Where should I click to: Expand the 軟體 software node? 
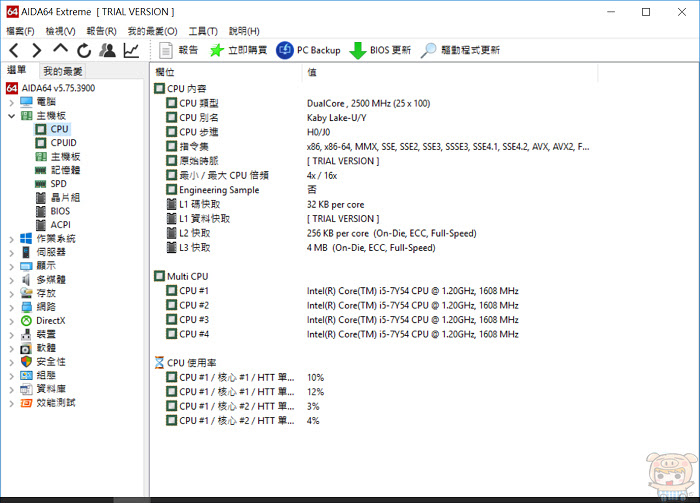(x=12, y=349)
